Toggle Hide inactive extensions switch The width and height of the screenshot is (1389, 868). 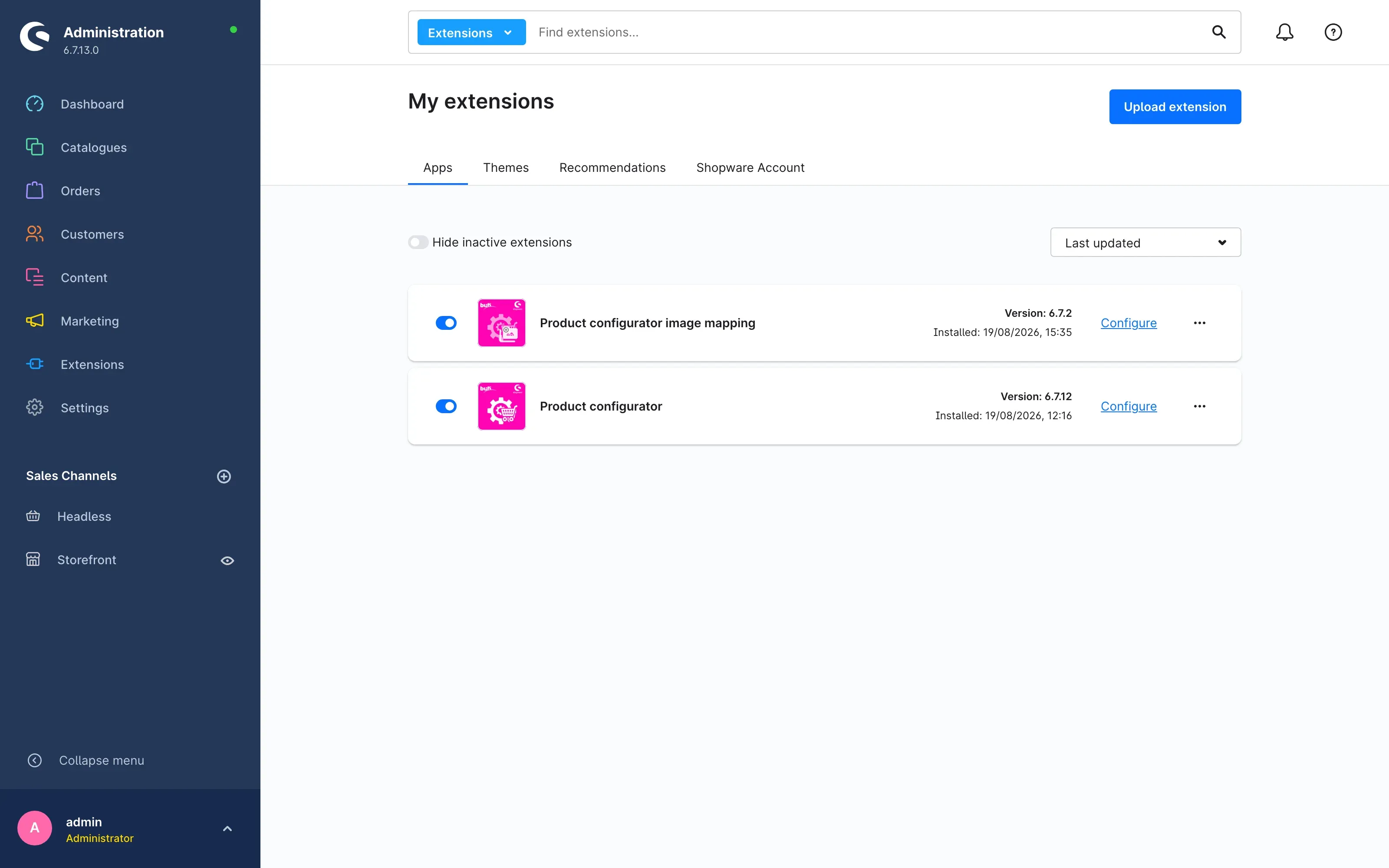tap(418, 242)
